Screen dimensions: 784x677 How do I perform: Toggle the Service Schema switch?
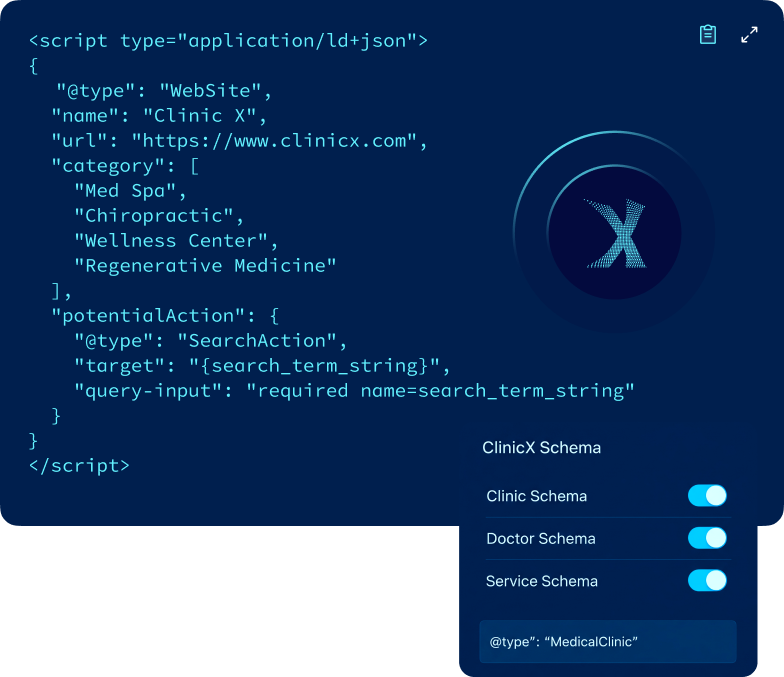tap(707, 581)
